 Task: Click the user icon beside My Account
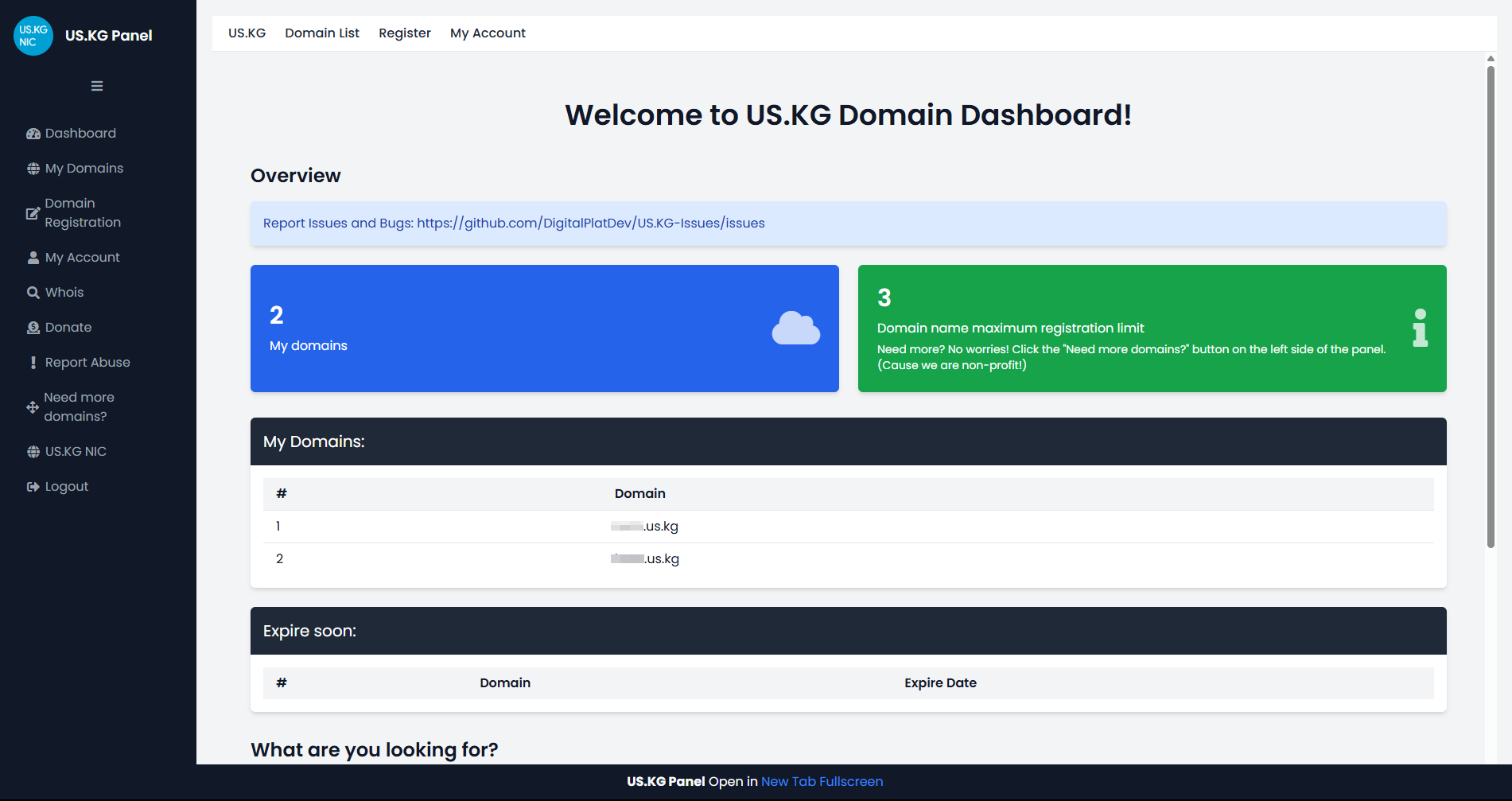click(33, 258)
